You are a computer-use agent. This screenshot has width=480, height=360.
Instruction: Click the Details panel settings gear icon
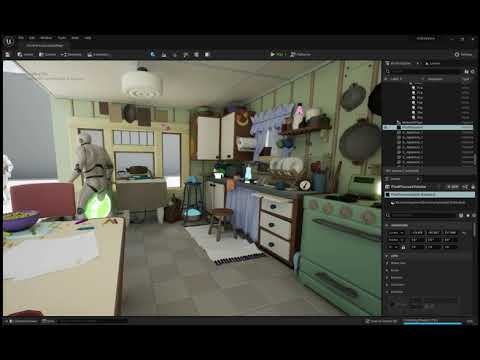[473, 215]
